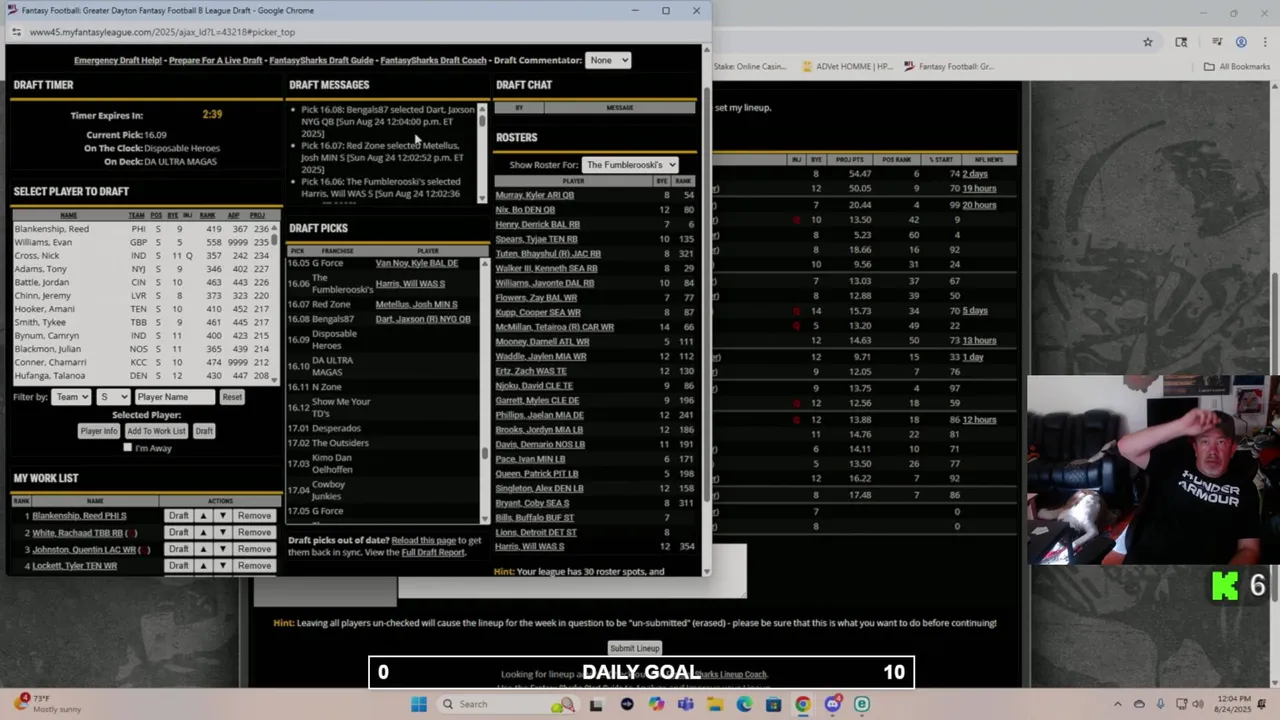
Task: Select Blankenship, Reed in player list
Action: point(51,229)
